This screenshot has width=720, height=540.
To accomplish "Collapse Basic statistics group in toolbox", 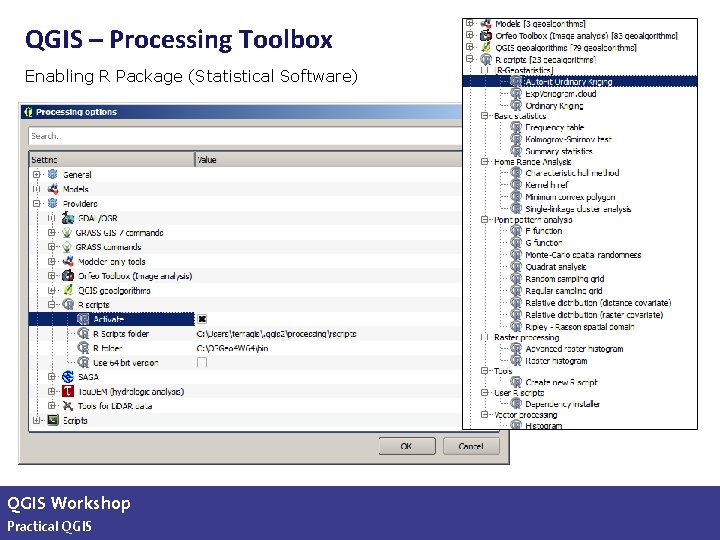I will click(x=484, y=116).
